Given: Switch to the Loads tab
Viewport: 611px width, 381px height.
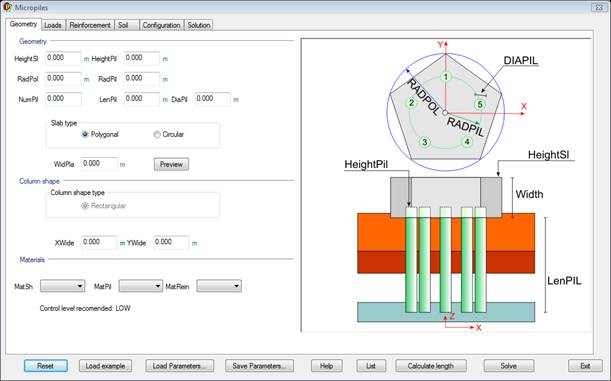Looking at the screenshot, I should tap(53, 25).
